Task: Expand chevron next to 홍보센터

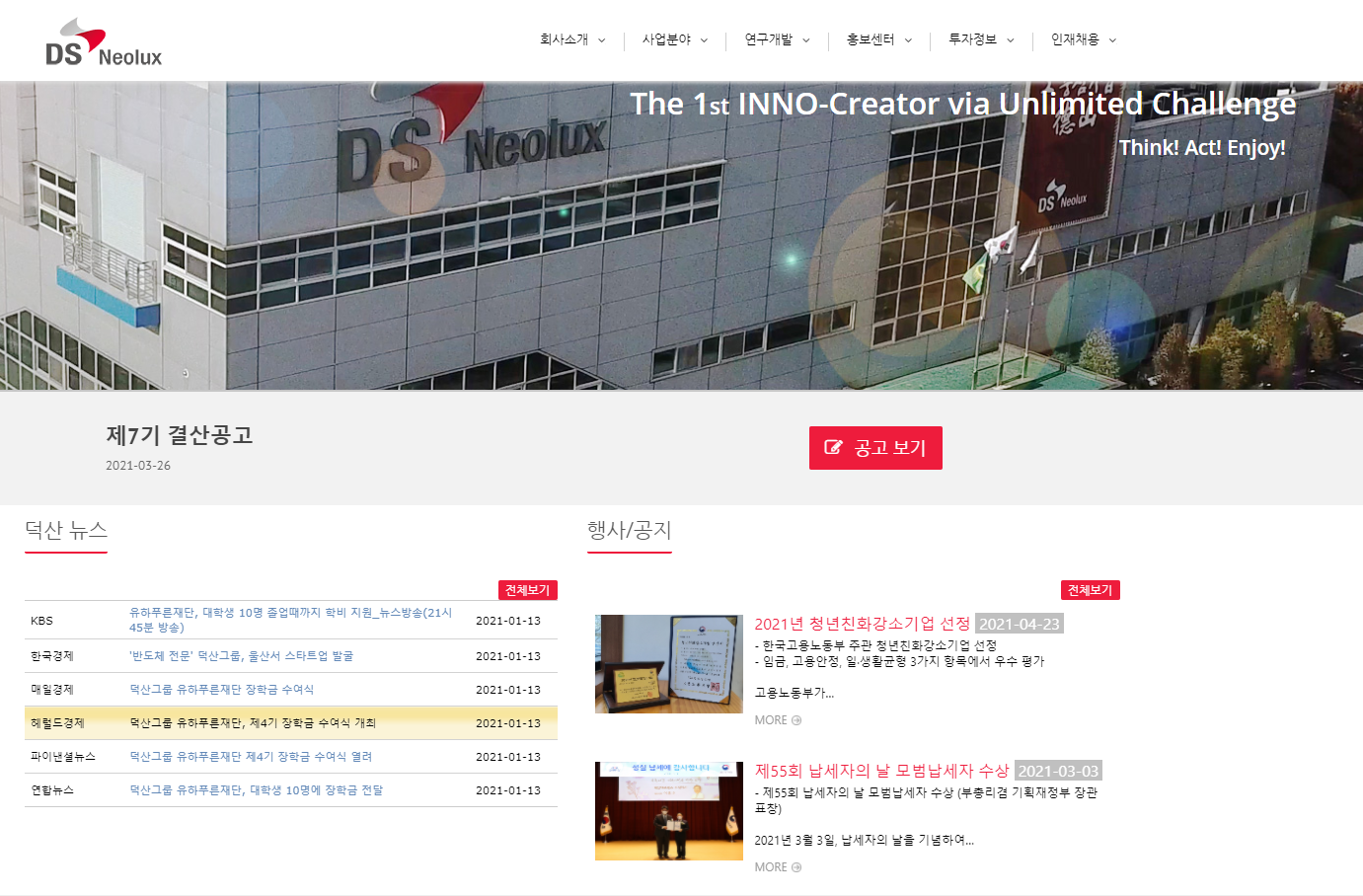Action: (x=908, y=40)
